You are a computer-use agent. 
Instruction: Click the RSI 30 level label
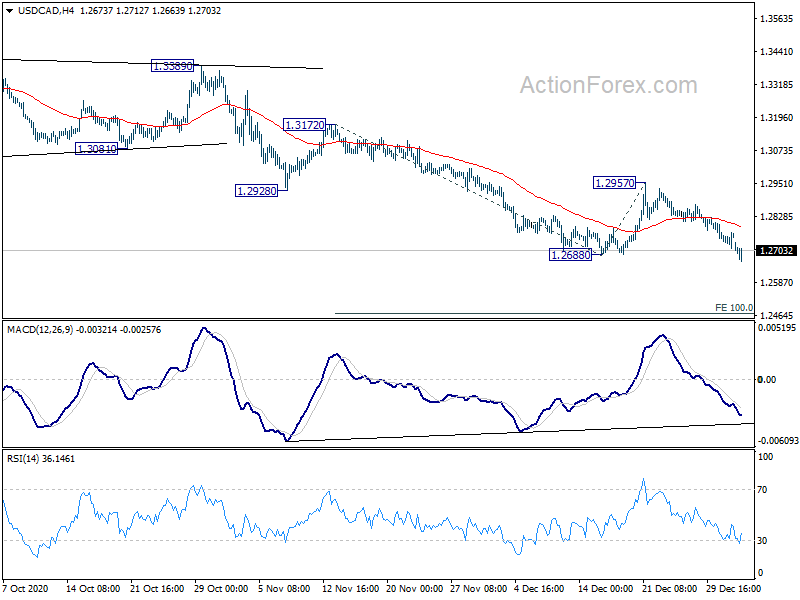762,541
